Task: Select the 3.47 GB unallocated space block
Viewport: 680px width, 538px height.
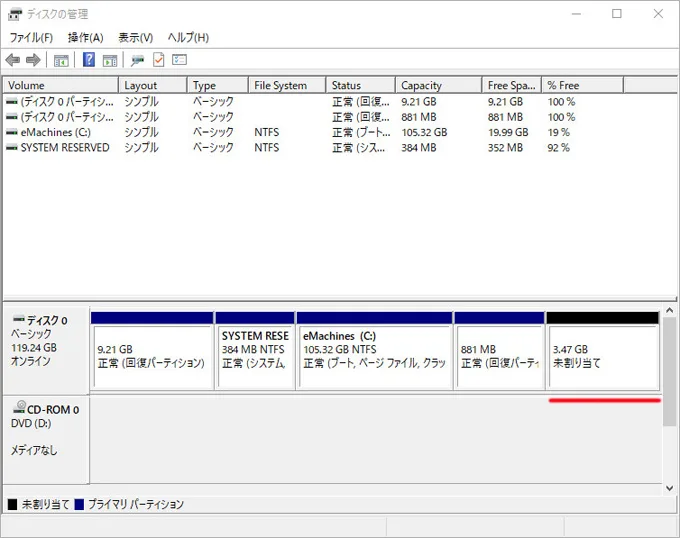Action: pyautogui.click(x=602, y=356)
